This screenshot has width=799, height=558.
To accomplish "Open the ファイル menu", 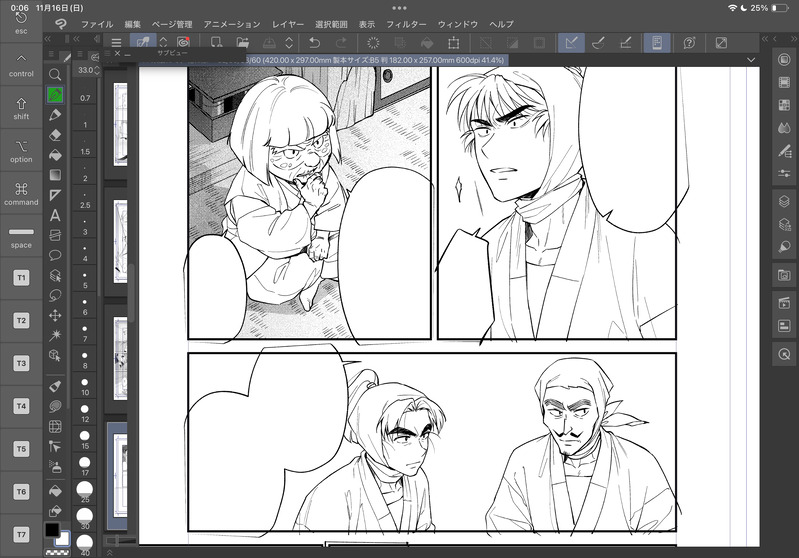I will coord(97,24).
